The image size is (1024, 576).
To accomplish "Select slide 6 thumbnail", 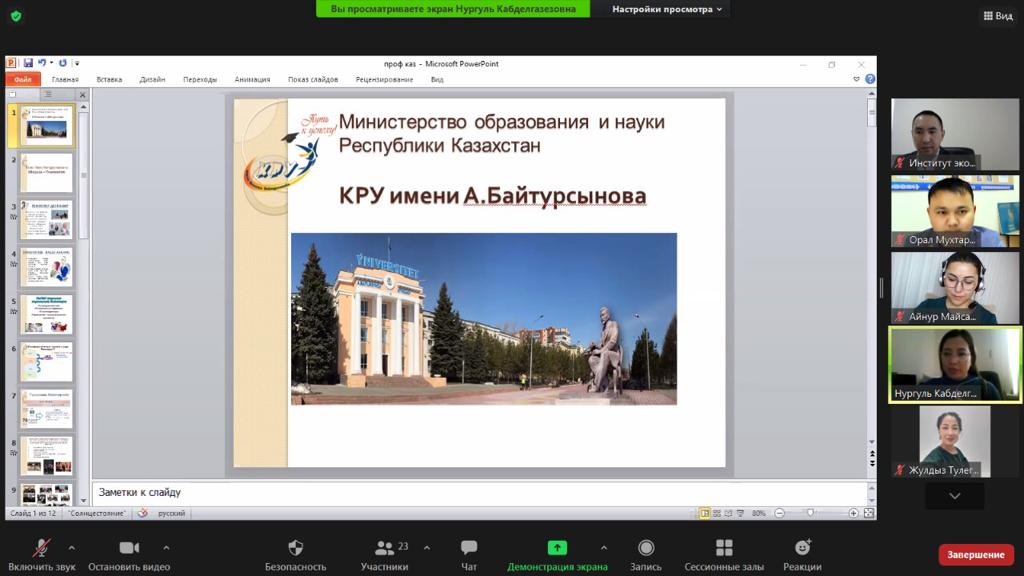I will [46, 361].
